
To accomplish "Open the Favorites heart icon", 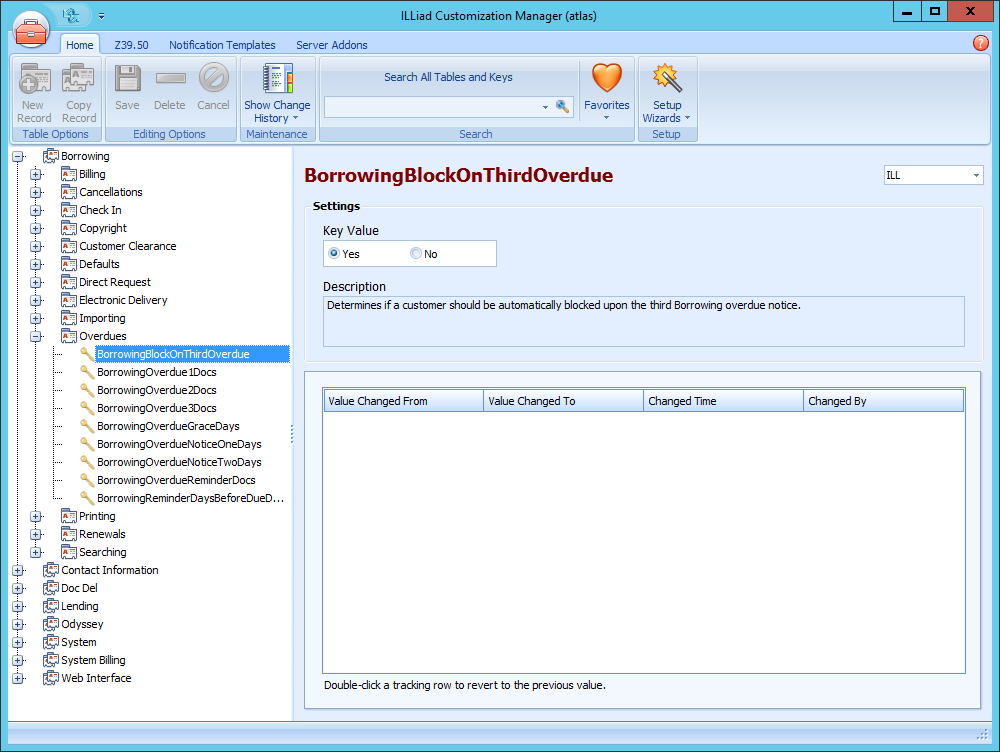I will click(x=606, y=79).
